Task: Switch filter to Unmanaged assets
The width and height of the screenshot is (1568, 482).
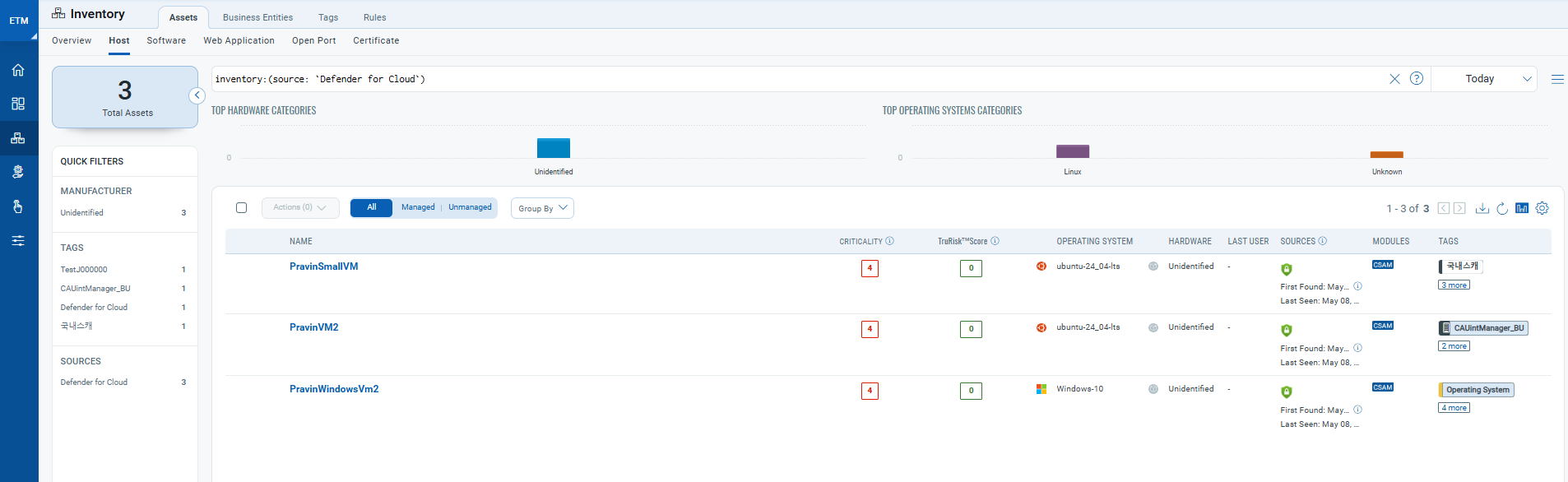Action: tap(470, 207)
